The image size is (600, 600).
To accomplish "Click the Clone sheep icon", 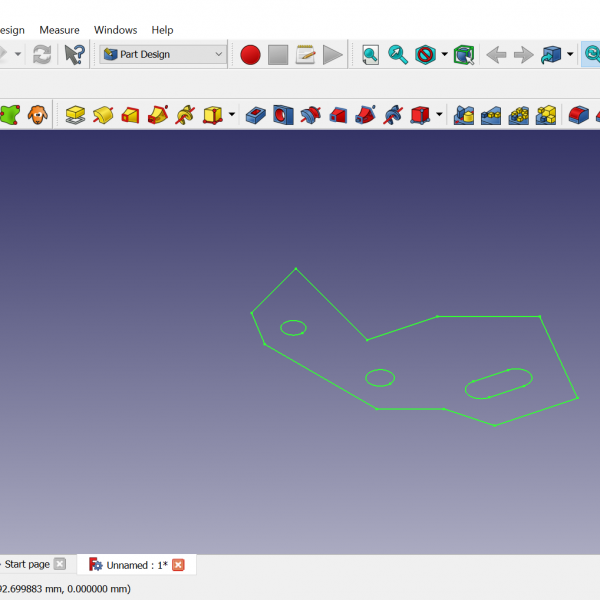I will pos(37,115).
